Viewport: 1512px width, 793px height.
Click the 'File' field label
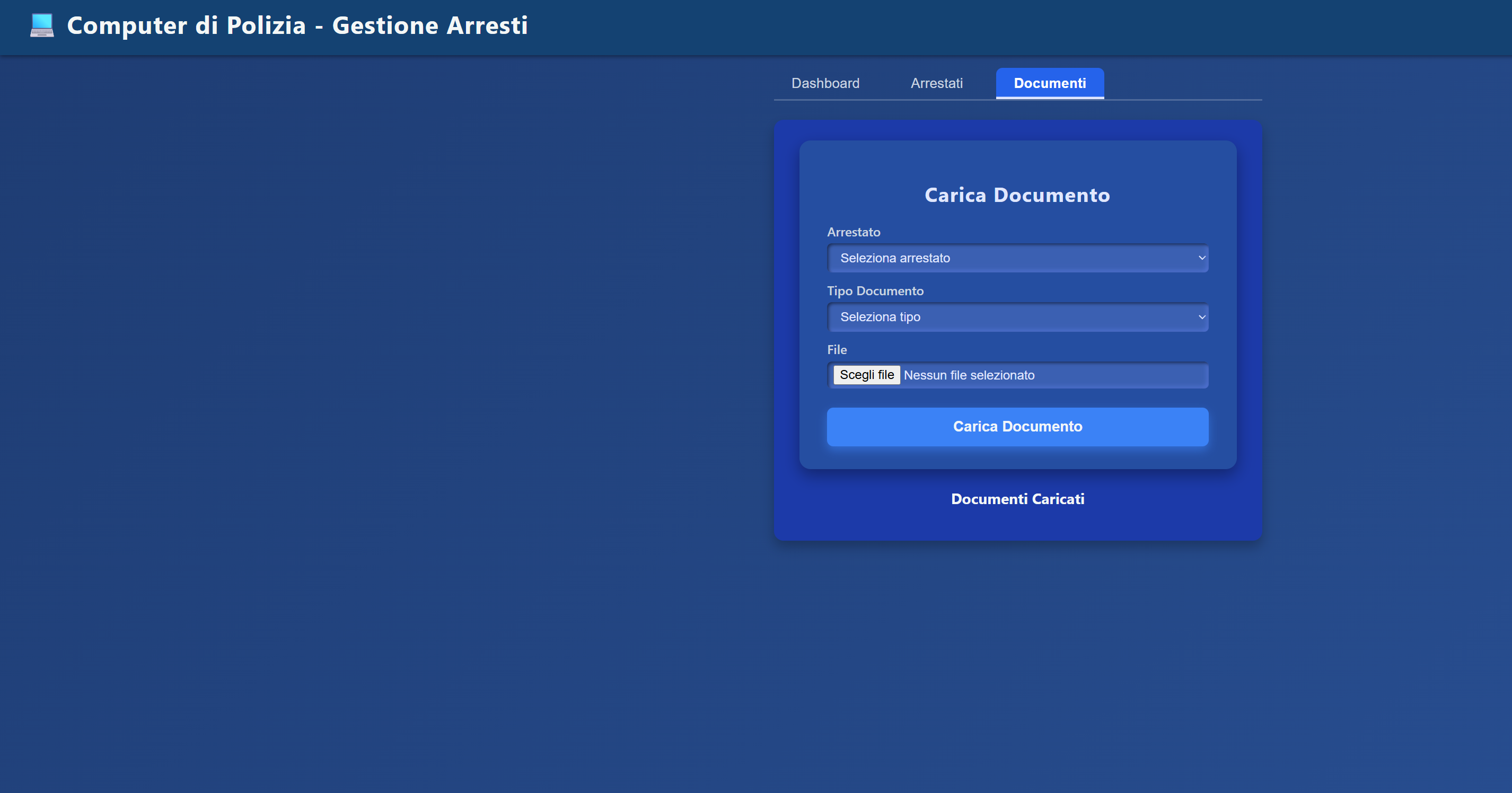coord(837,350)
